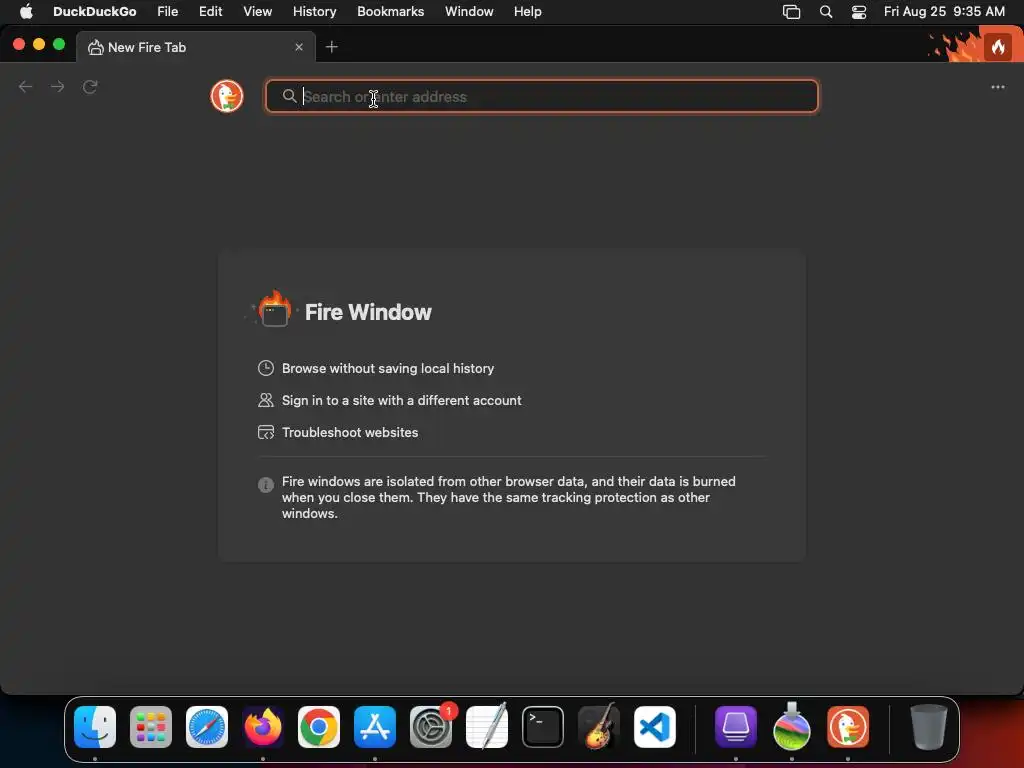Zoom the window with the green button

(59, 44)
